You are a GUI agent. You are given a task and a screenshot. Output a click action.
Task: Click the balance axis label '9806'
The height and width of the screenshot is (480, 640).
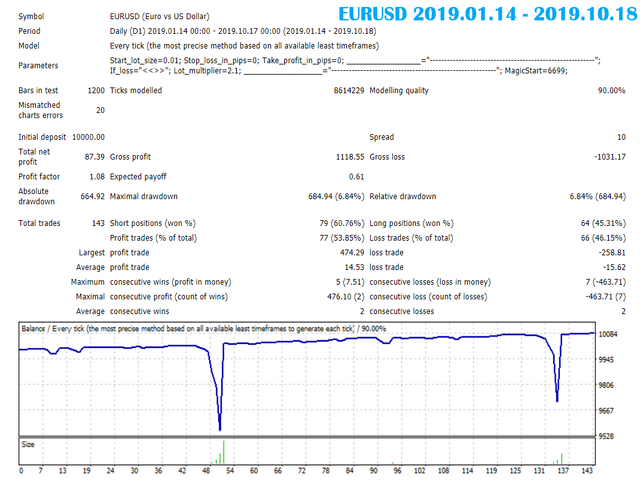pyautogui.click(x=606, y=385)
